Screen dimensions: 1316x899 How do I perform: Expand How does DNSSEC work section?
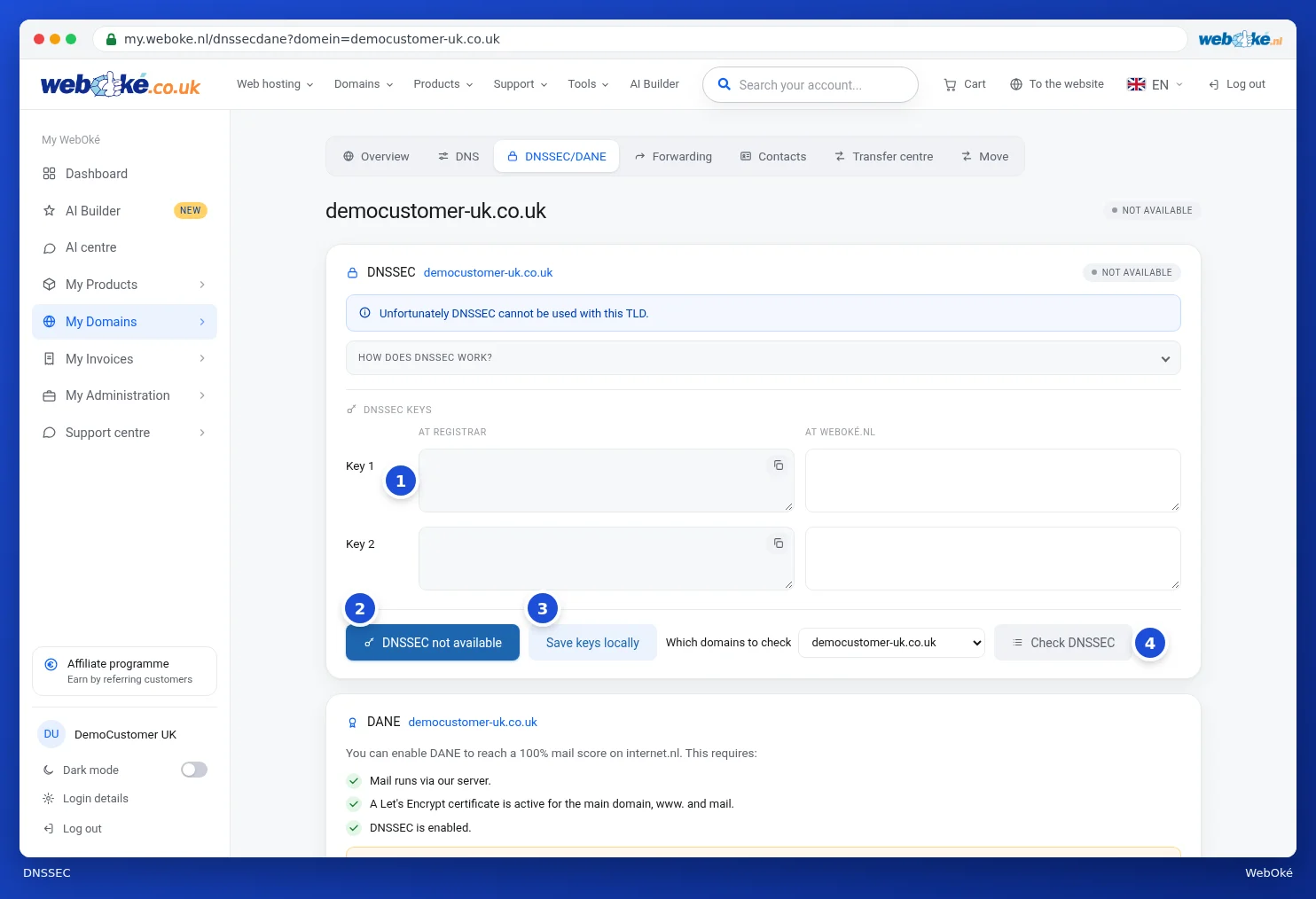pyautogui.click(x=763, y=358)
